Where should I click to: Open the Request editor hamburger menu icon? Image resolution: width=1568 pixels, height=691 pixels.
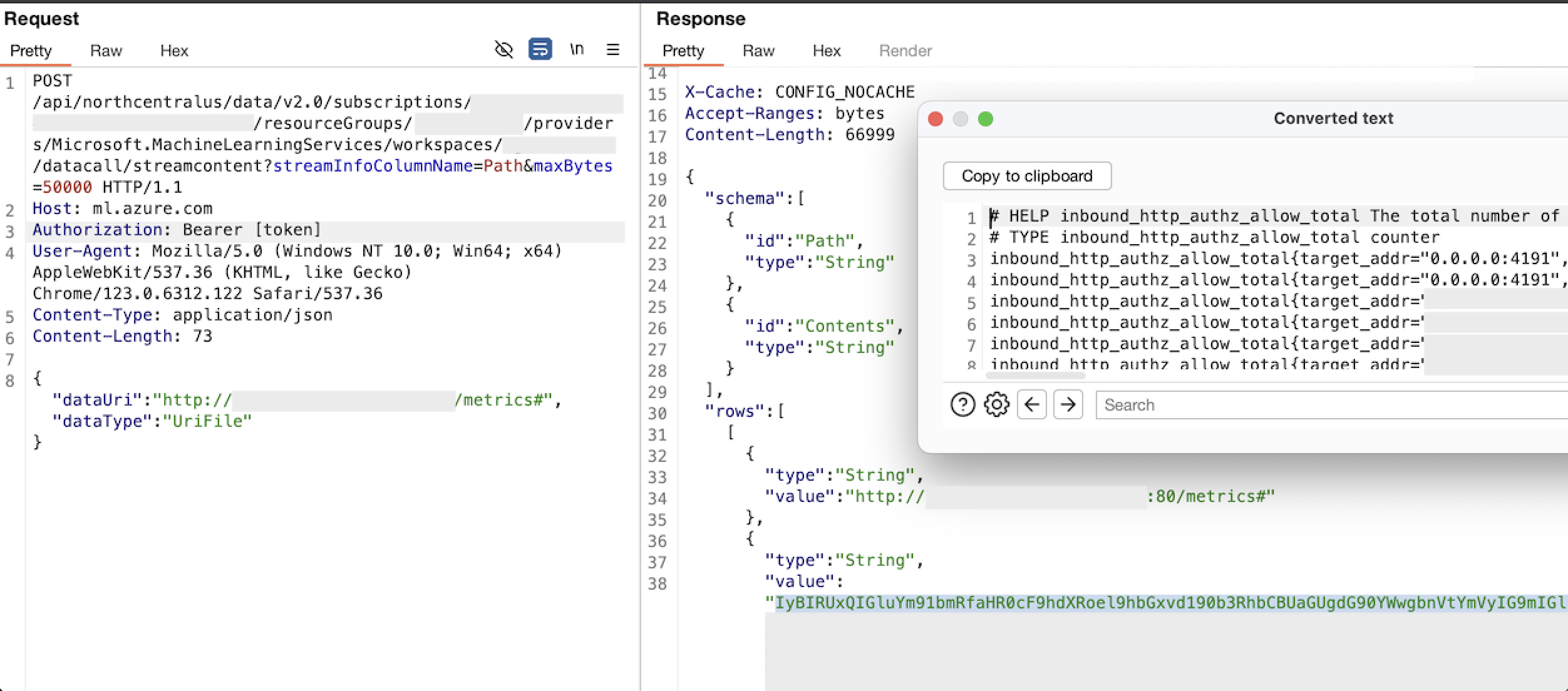pos(613,49)
